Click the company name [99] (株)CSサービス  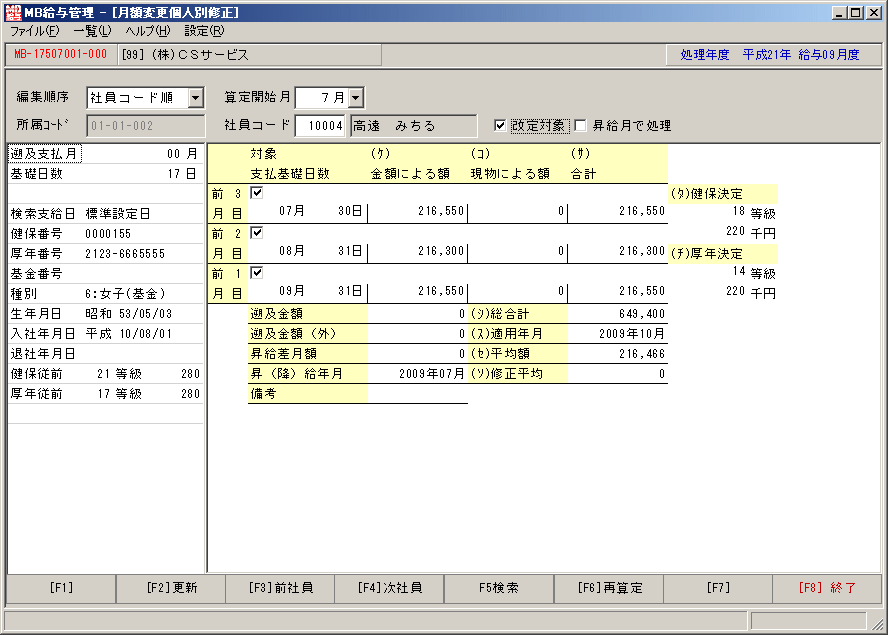(x=185, y=54)
